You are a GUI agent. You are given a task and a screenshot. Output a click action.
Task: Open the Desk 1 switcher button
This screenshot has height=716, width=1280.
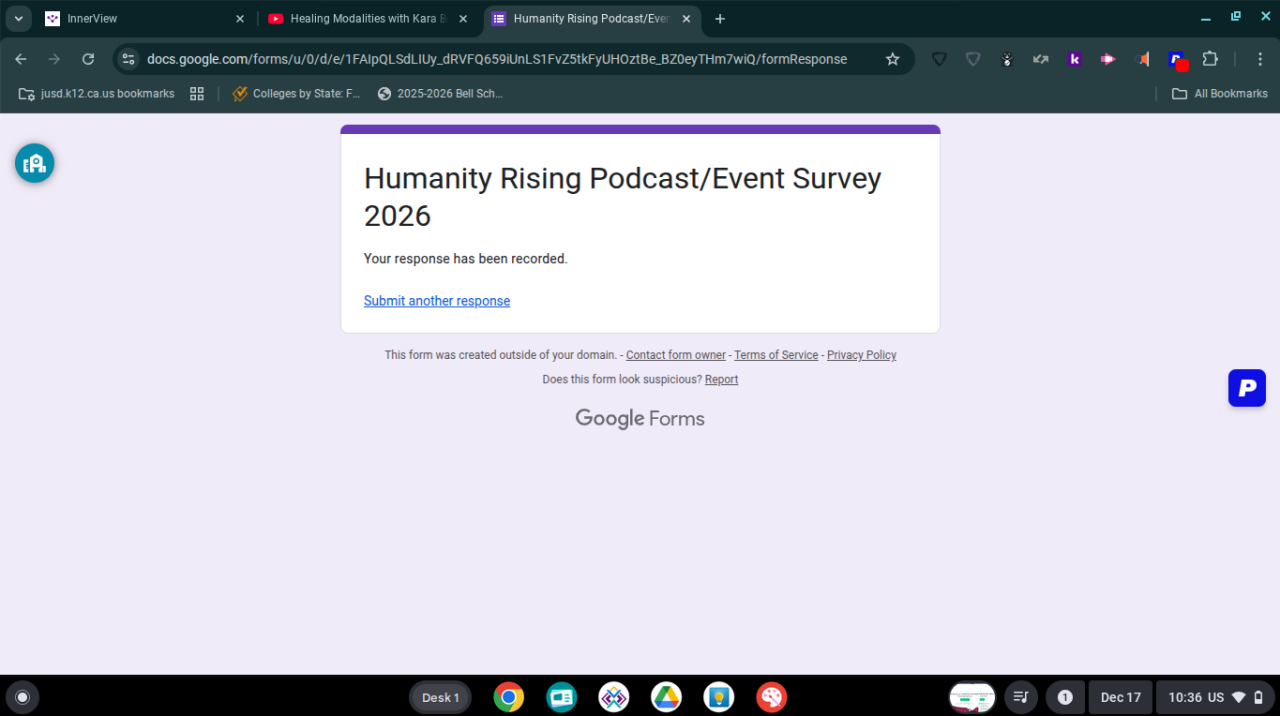440,697
